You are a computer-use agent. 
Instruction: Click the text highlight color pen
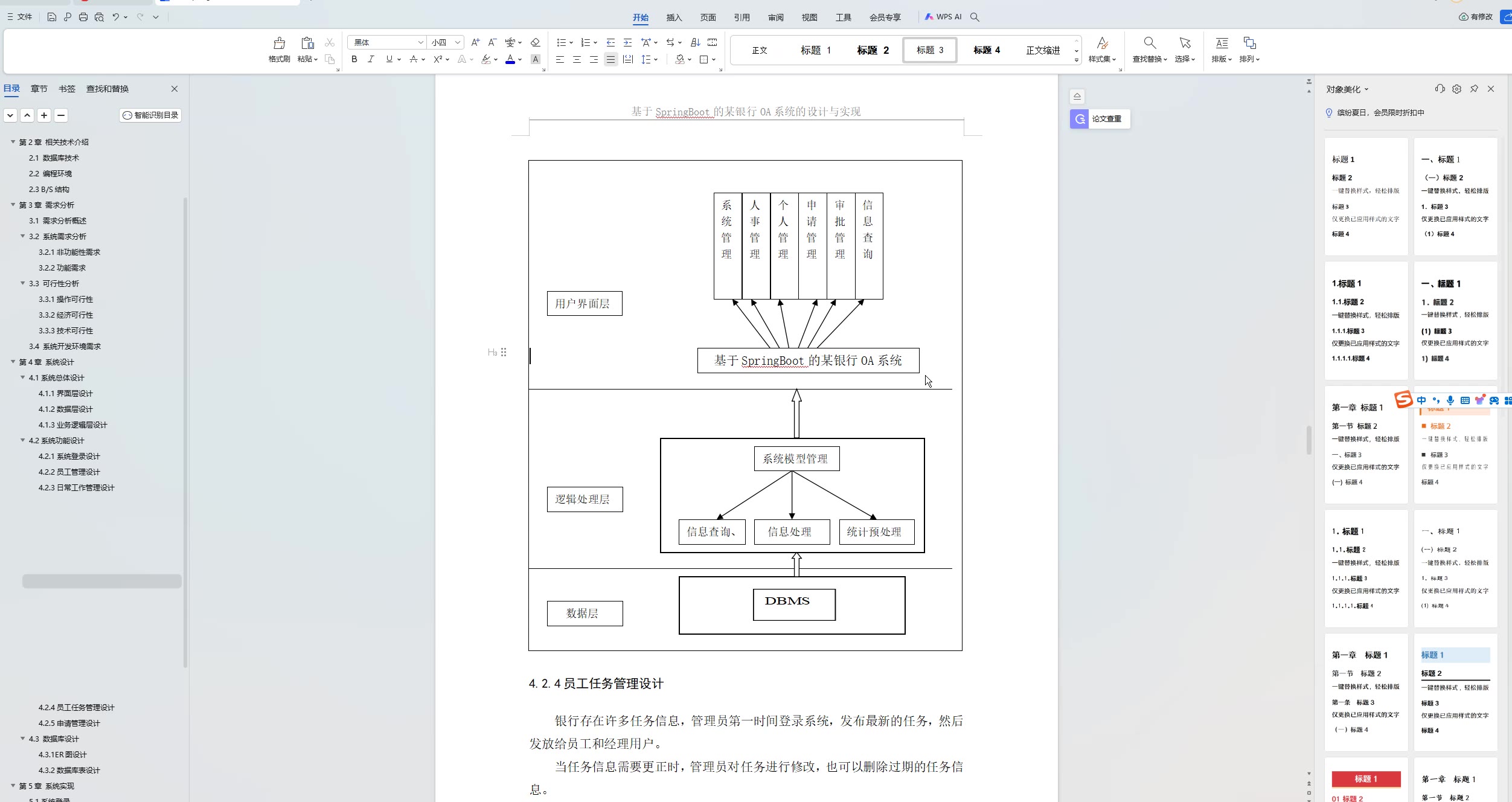[x=485, y=59]
